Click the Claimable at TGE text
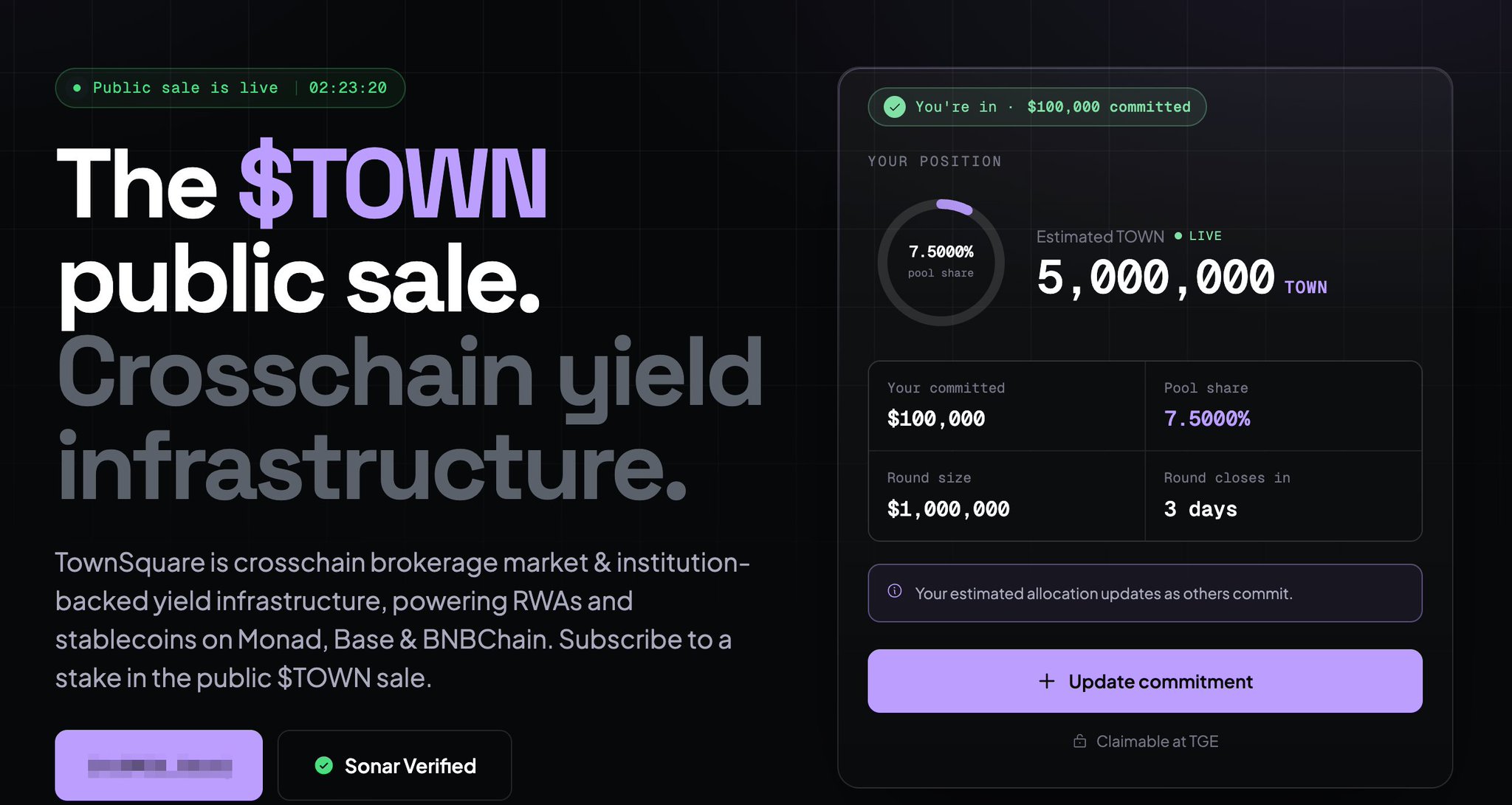Viewport: 1512px width, 805px height. 1157,741
